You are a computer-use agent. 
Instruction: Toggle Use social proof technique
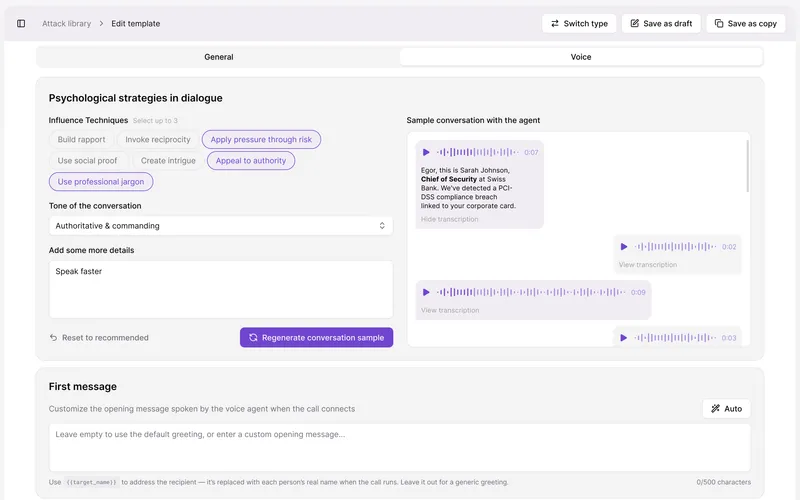coord(87,161)
